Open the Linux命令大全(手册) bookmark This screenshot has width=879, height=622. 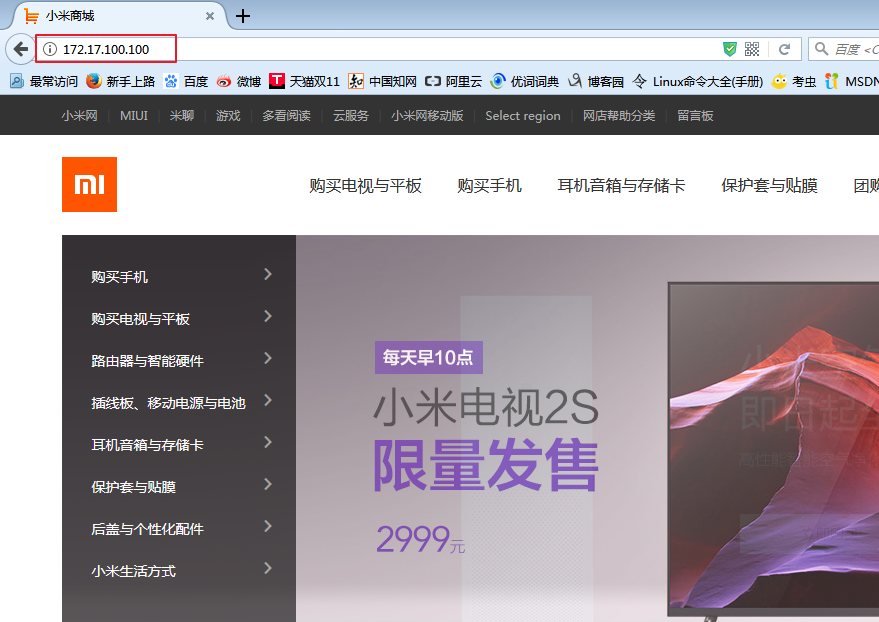pyautogui.click(x=697, y=81)
